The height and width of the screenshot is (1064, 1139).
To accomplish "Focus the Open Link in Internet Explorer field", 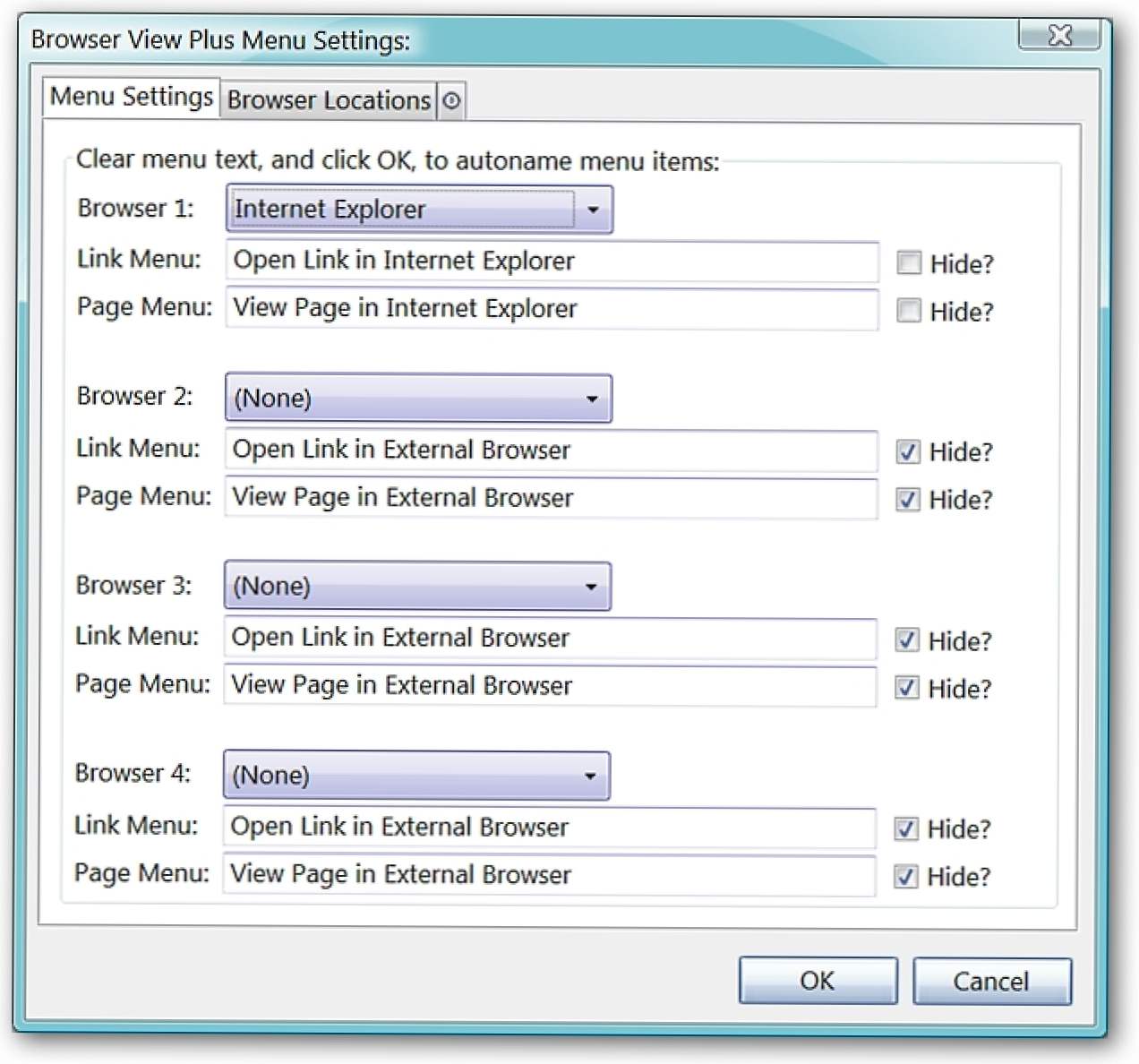I will [x=552, y=262].
